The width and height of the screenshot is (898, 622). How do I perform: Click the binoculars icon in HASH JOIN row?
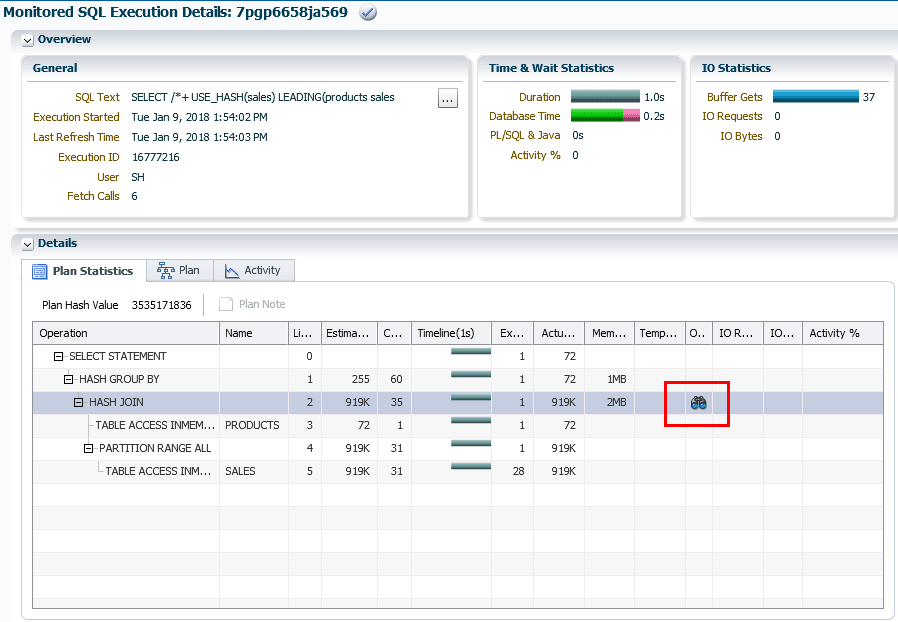pyautogui.click(x=698, y=403)
